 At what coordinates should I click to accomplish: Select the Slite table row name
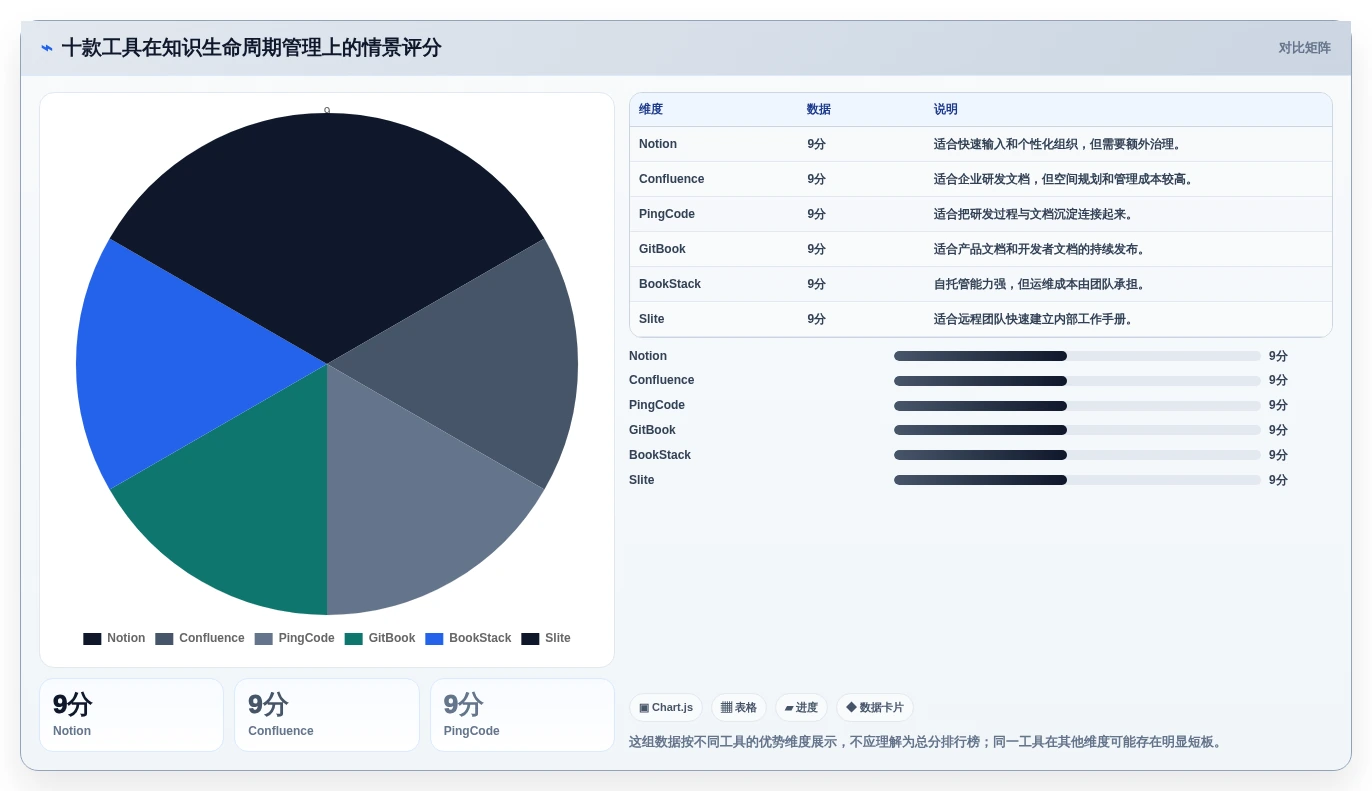pyautogui.click(x=652, y=319)
